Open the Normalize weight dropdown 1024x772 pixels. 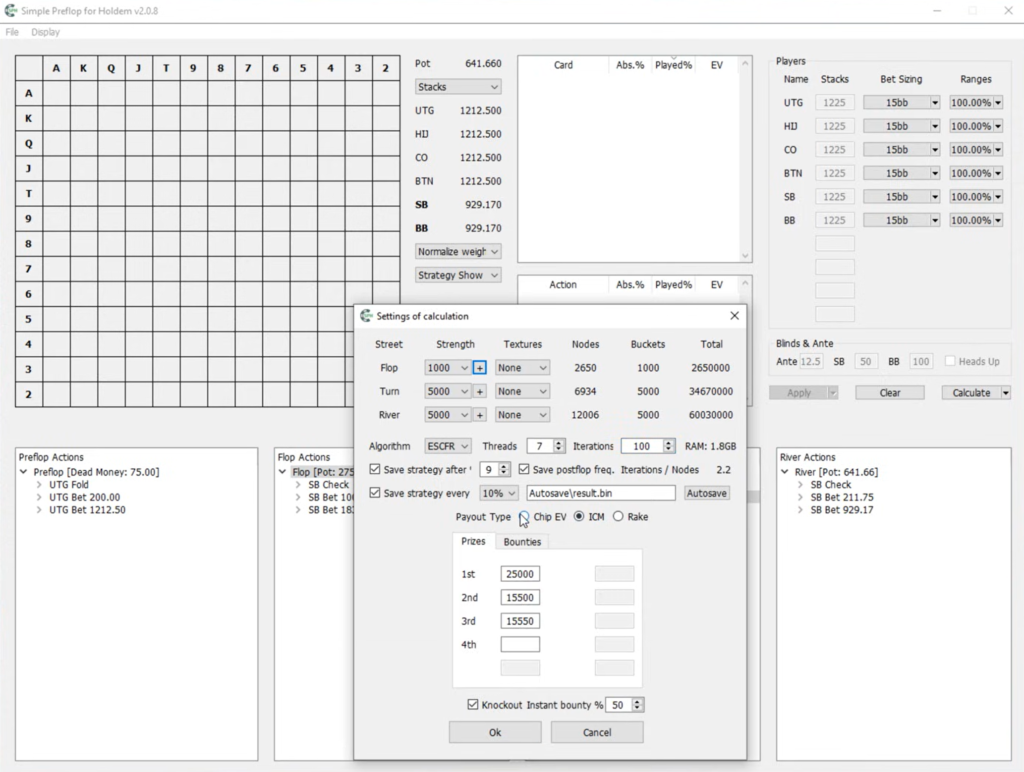[x=458, y=251]
